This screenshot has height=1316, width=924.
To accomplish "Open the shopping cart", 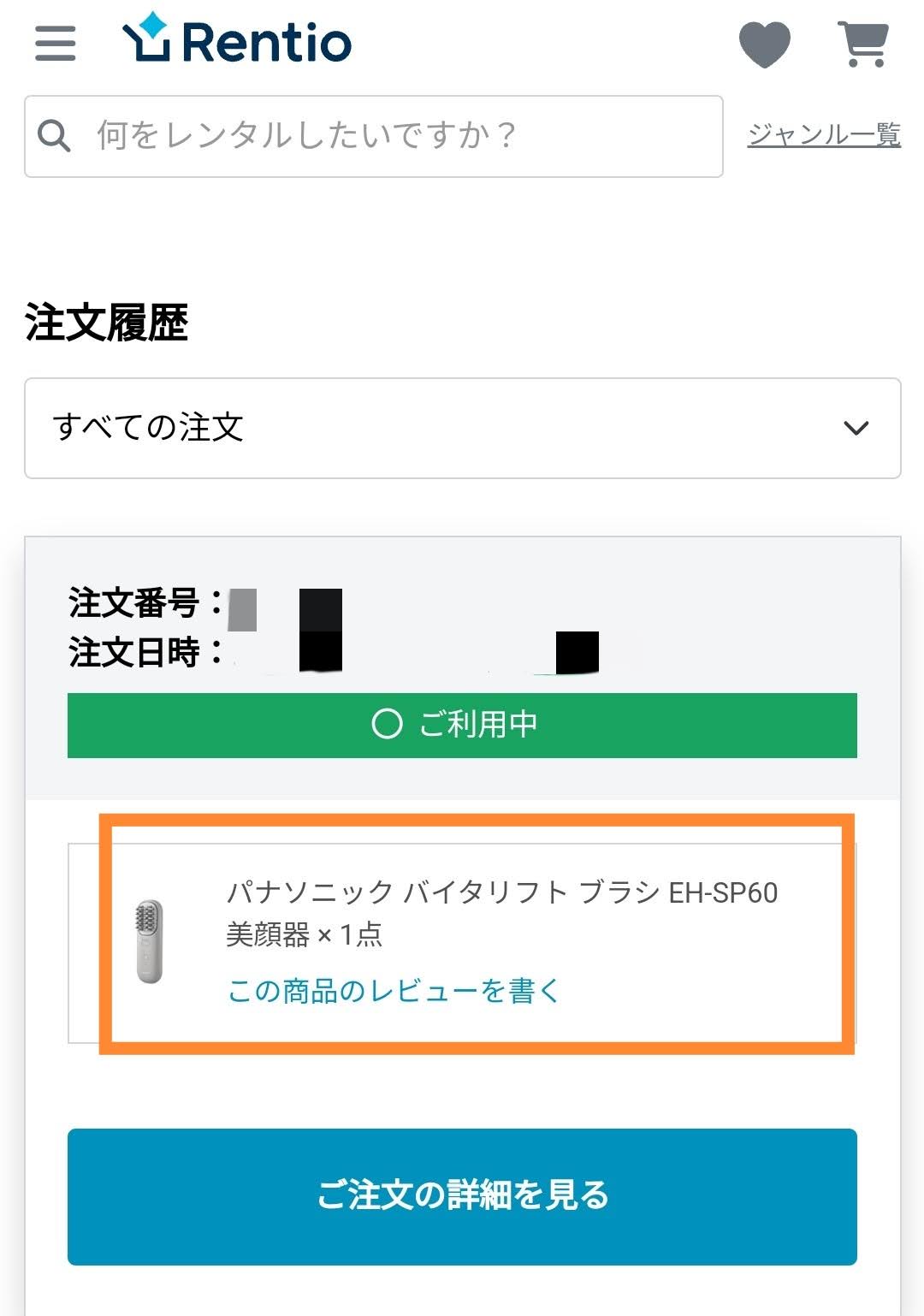I will [863, 44].
